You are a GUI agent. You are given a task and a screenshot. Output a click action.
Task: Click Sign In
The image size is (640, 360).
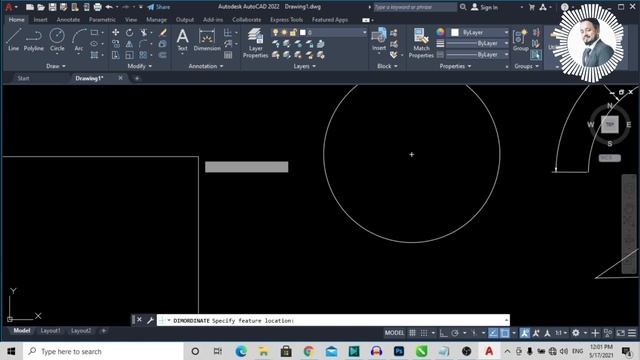click(485, 7)
